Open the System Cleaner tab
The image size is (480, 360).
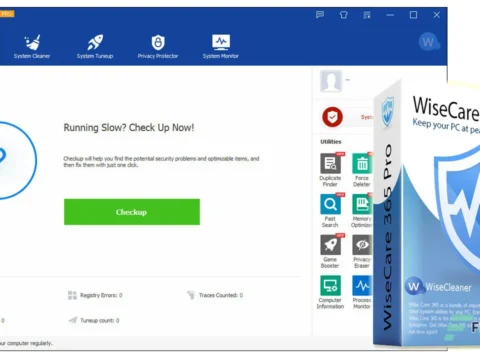(x=32, y=47)
